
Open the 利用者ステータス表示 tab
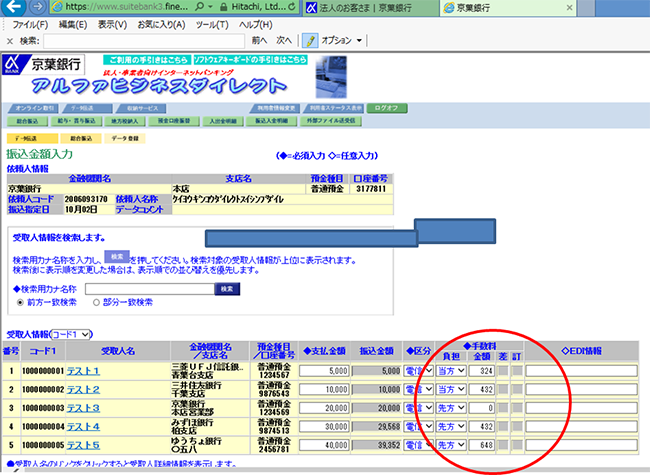[x=333, y=108]
